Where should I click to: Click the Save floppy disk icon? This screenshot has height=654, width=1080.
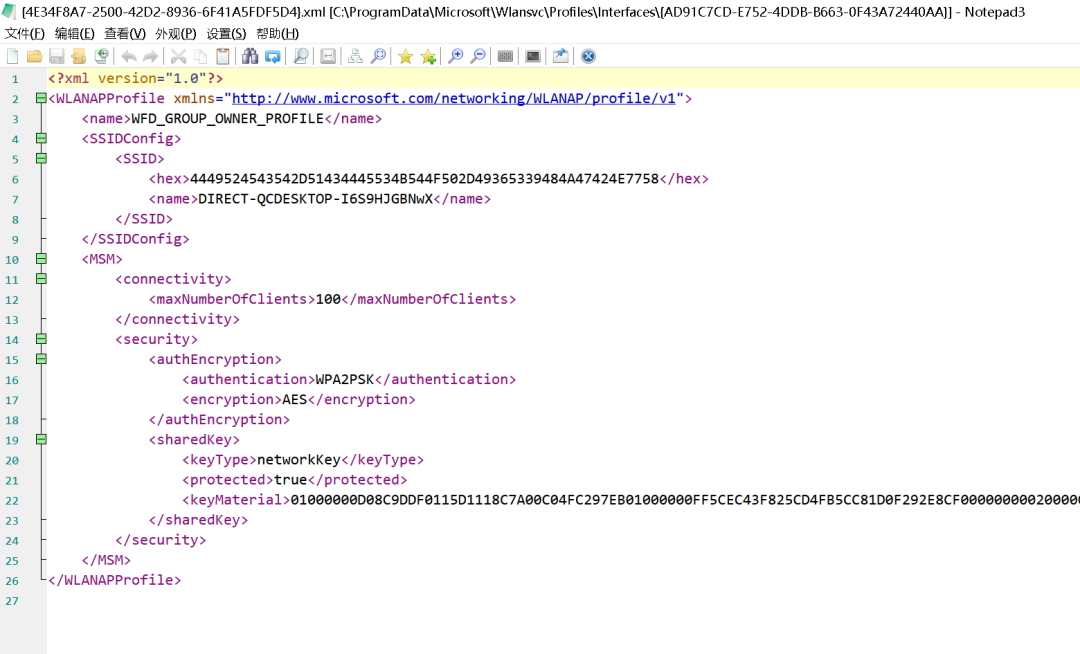56,56
